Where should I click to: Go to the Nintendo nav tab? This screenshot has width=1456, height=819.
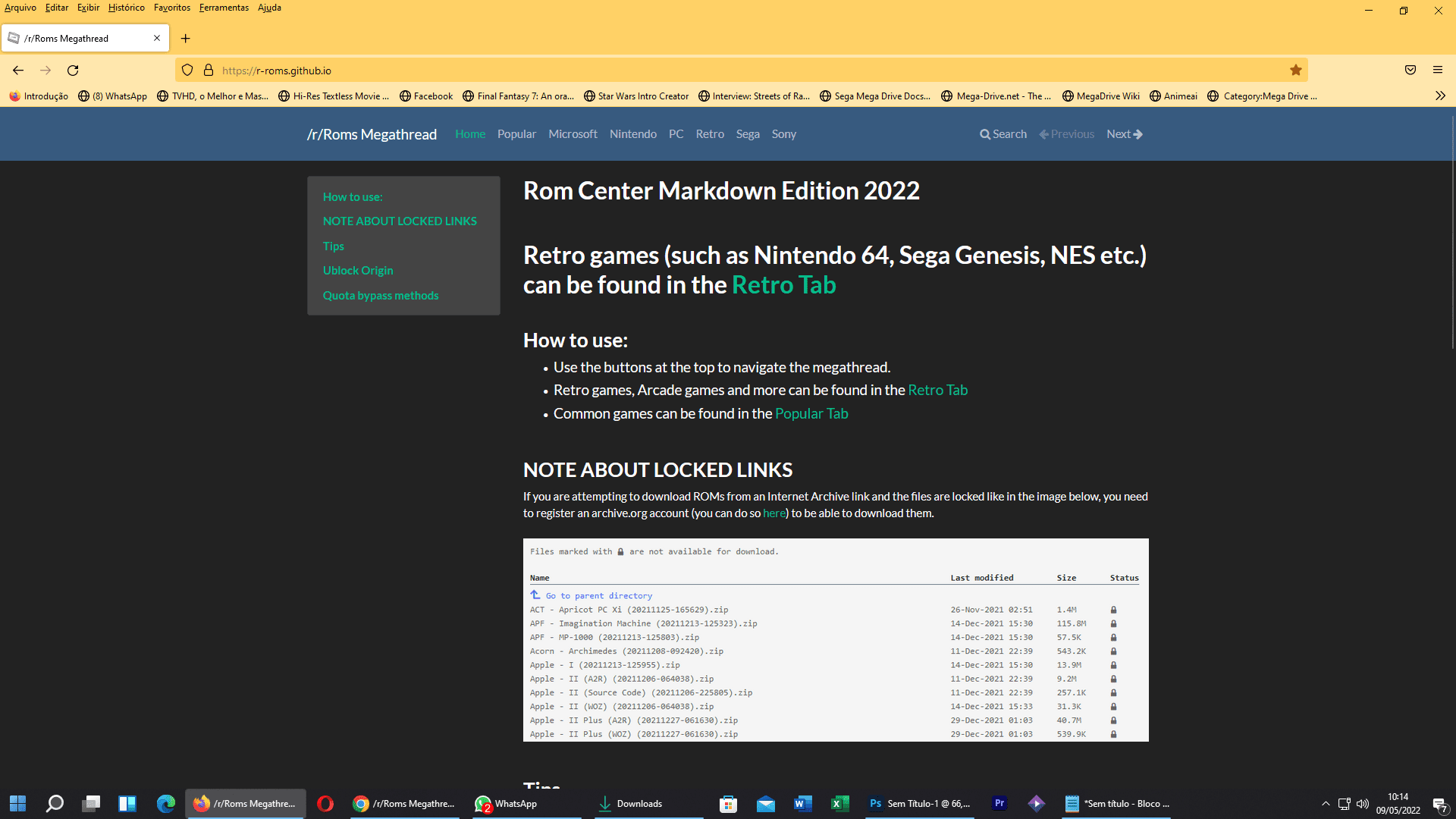(x=633, y=134)
